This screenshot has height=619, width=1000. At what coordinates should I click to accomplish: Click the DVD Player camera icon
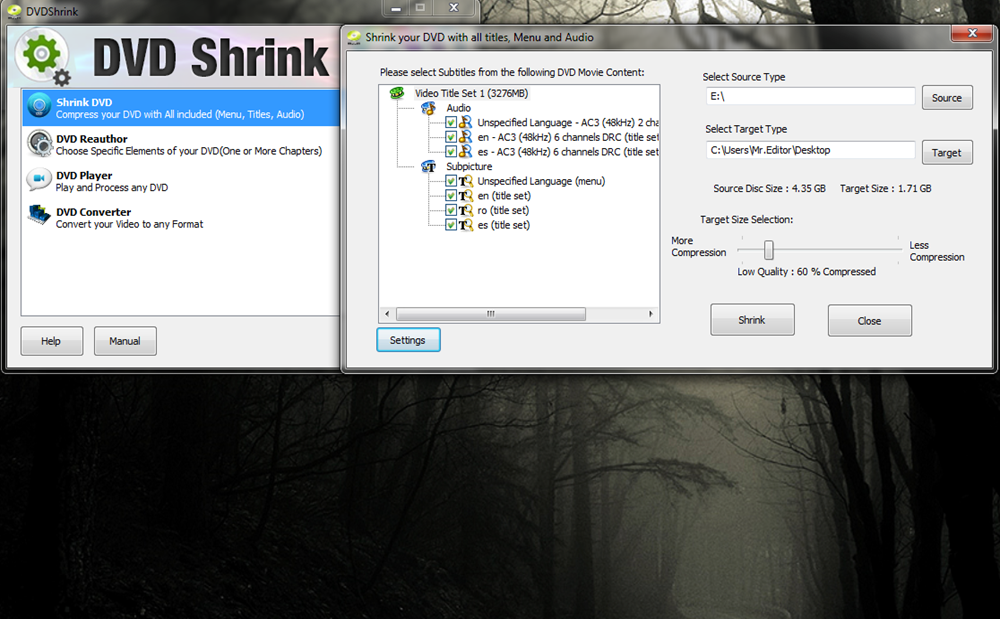(x=38, y=179)
